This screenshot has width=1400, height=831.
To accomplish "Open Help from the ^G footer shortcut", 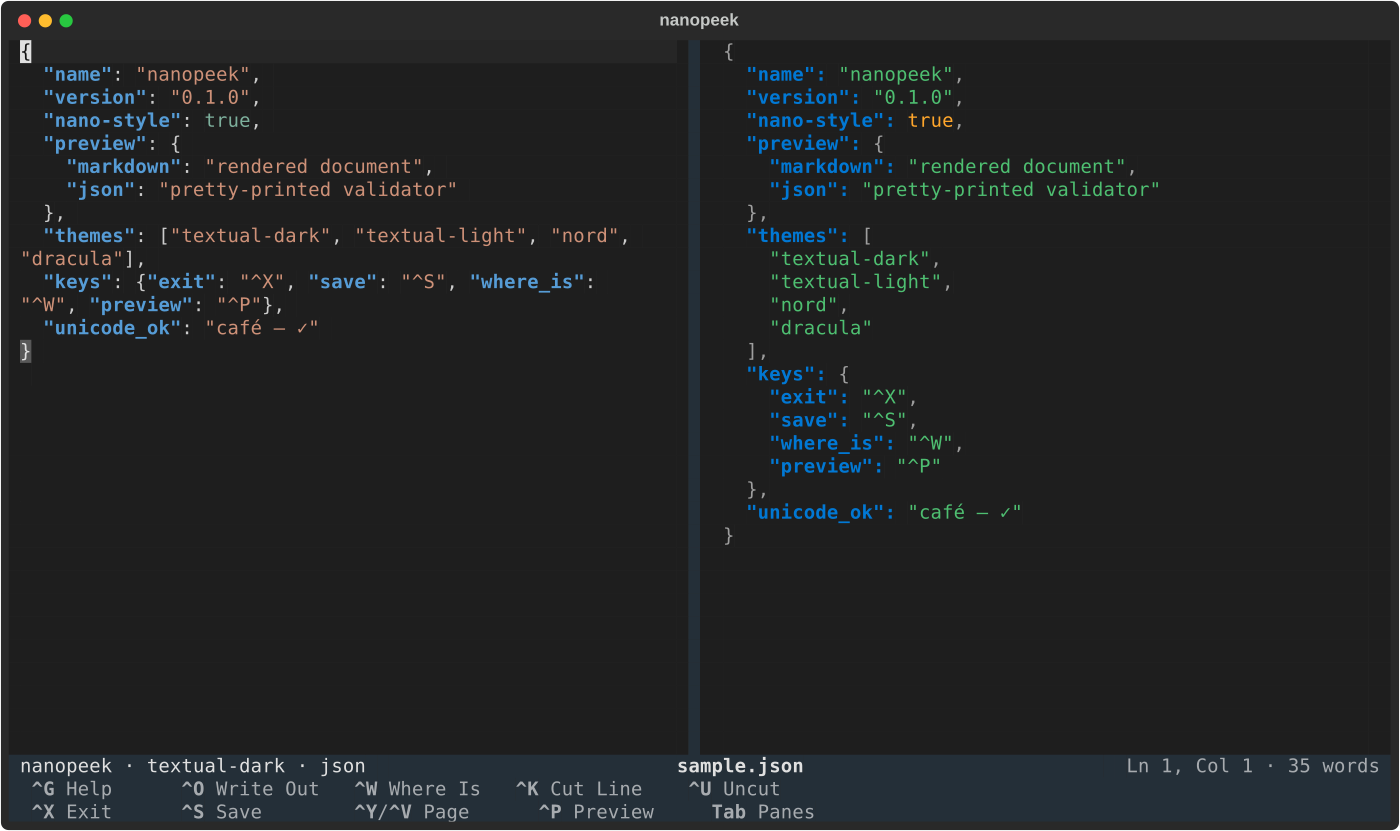I will coord(71,789).
